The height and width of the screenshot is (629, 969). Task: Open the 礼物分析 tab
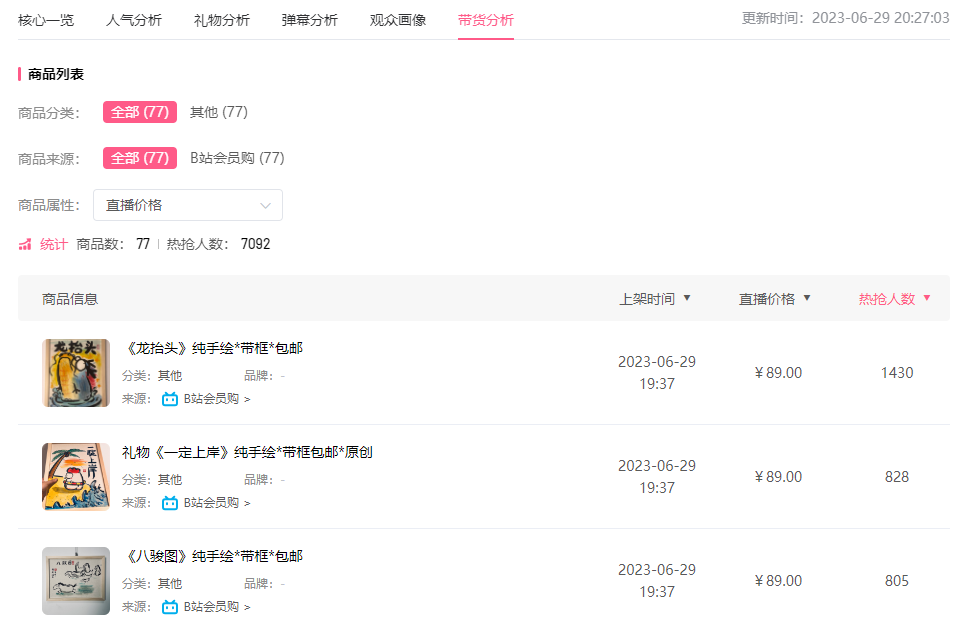(x=222, y=20)
